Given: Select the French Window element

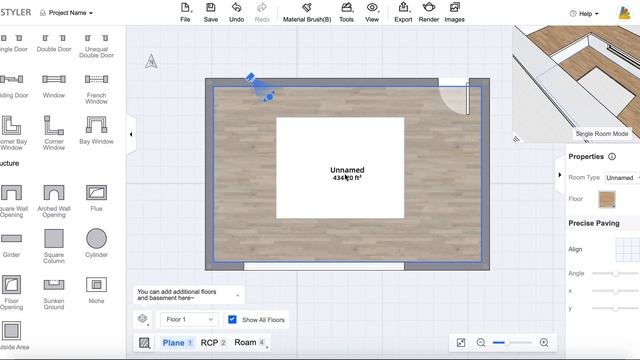Looking at the screenshot, I should [96, 89].
